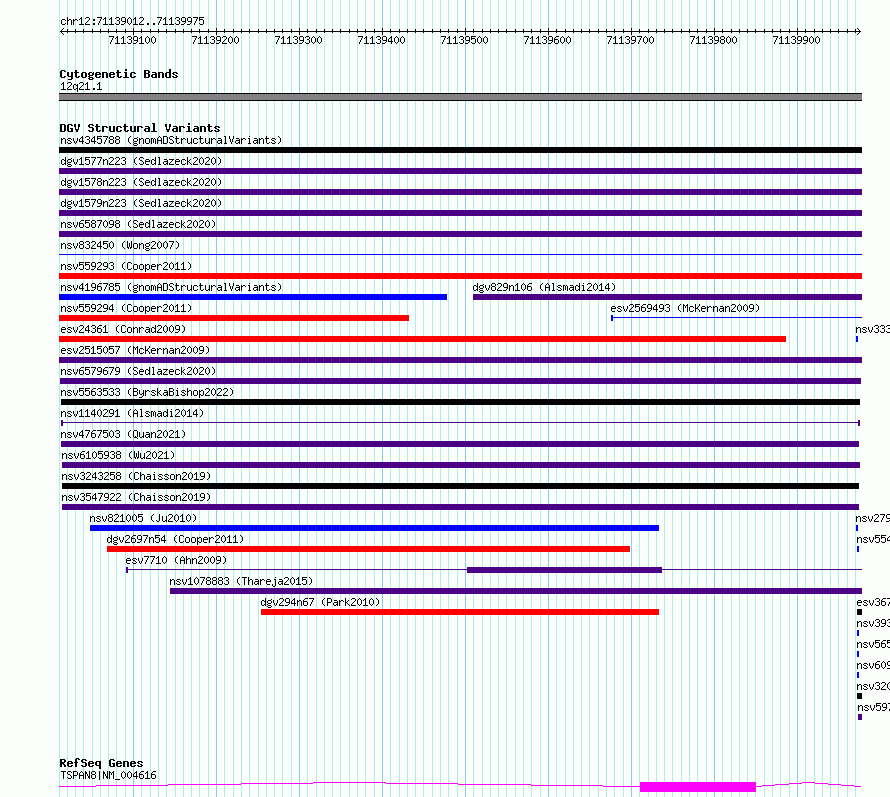This screenshot has width=890, height=797.
Task: Click the red dgv294n67 (Park2010) bar
Action: click(460, 612)
